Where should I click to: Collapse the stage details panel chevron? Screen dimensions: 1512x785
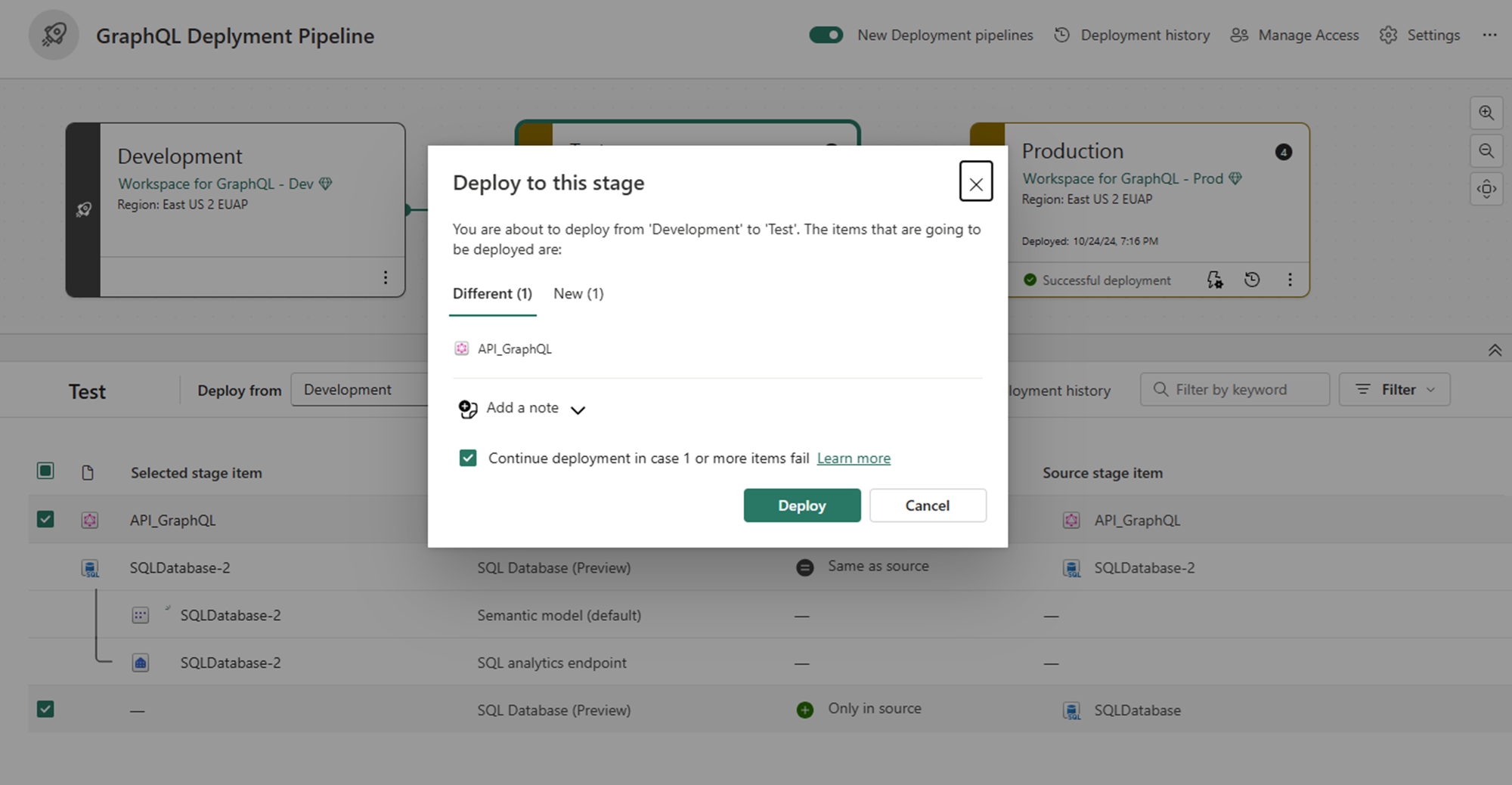click(1495, 351)
